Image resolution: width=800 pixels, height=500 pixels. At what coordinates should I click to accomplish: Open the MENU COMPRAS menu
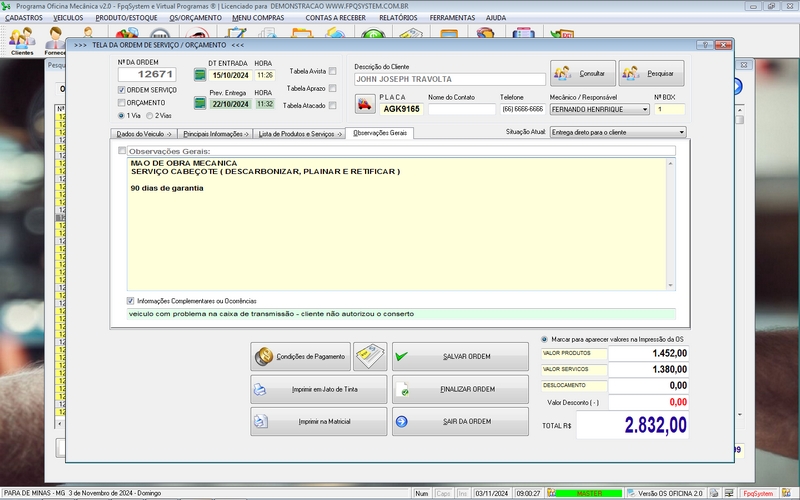(258, 18)
